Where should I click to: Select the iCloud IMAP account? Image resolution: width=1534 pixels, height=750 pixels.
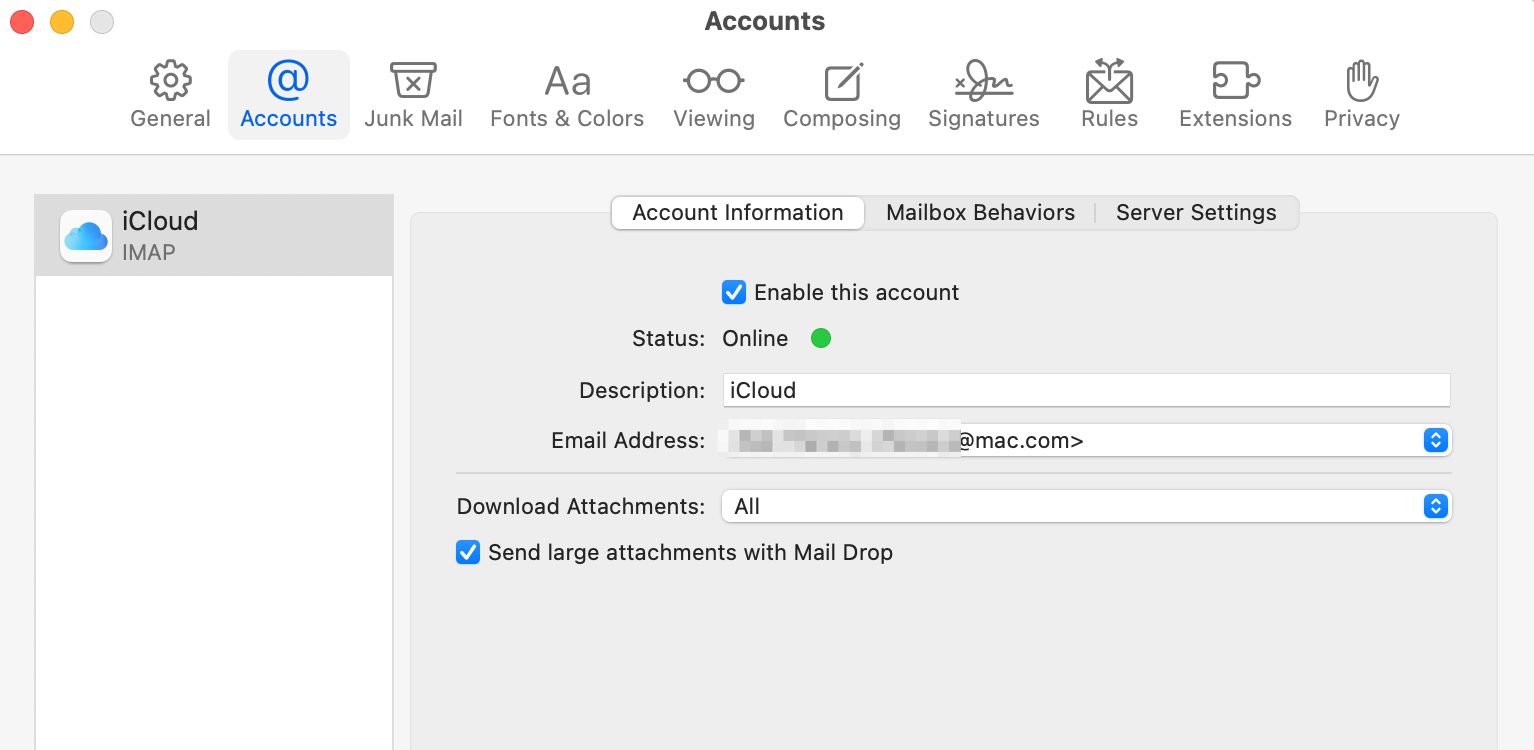[x=214, y=235]
